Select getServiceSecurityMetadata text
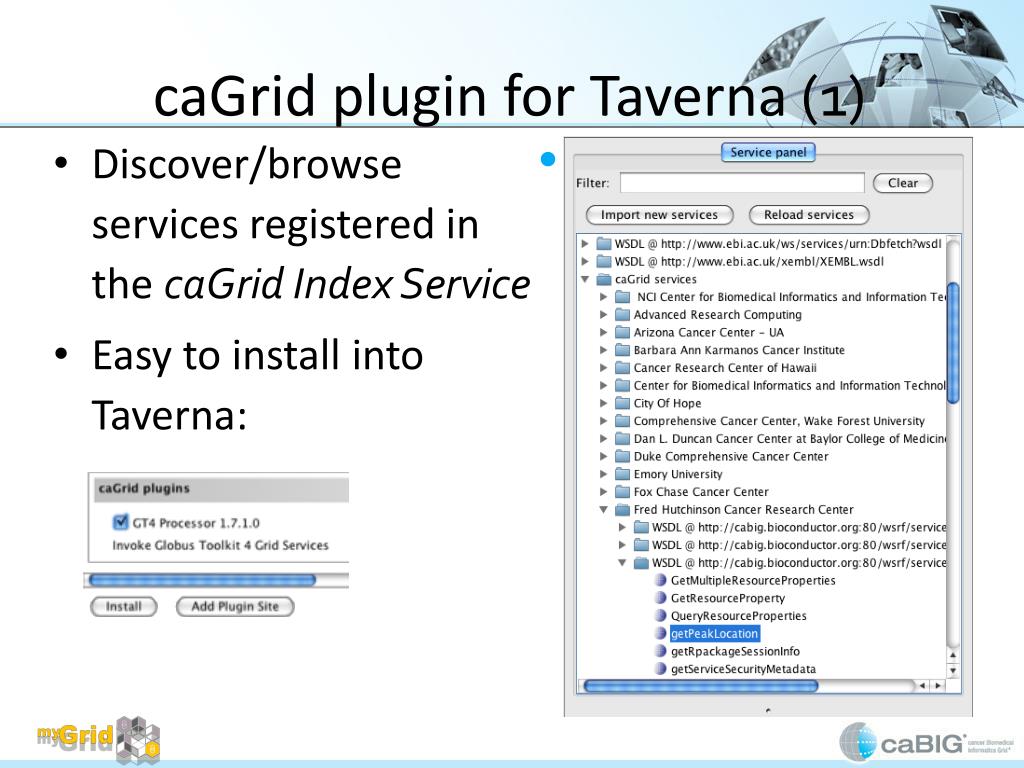Screen dimensions: 1024x768 point(743,669)
